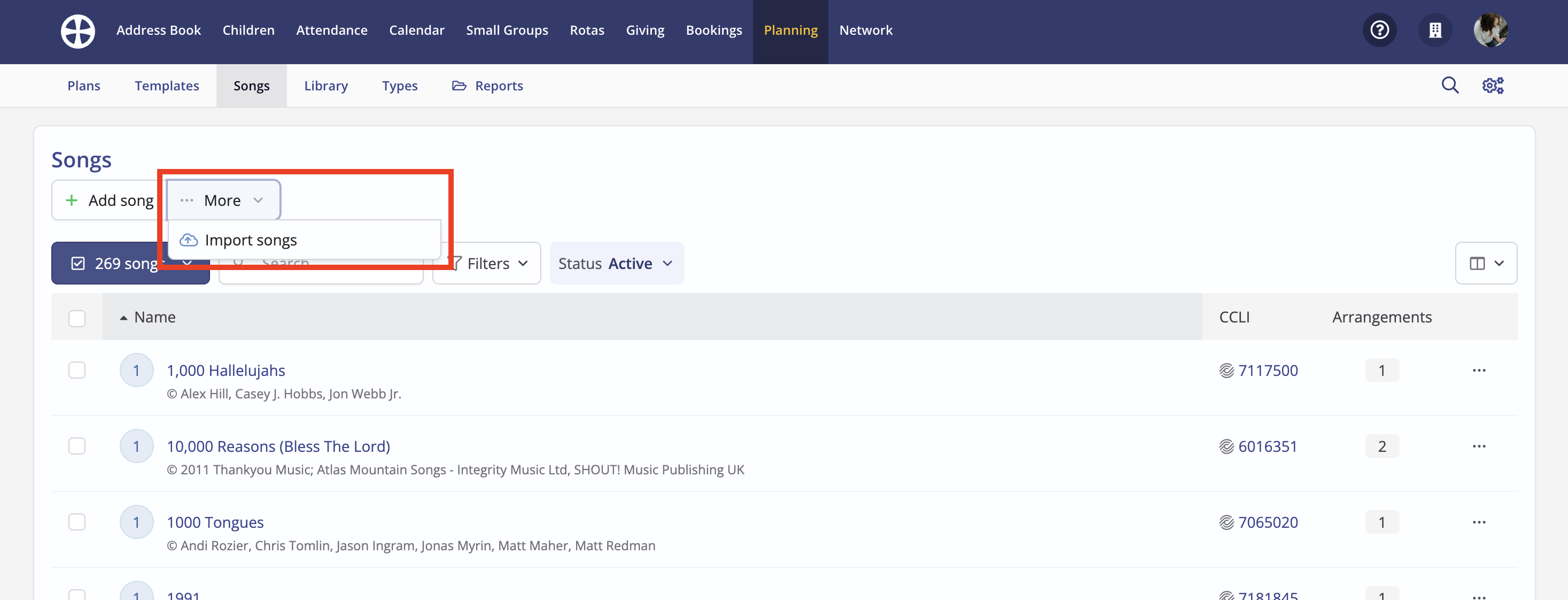Open the module settings gears icon
Image resolution: width=1568 pixels, height=600 pixels.
(1493, 85)
